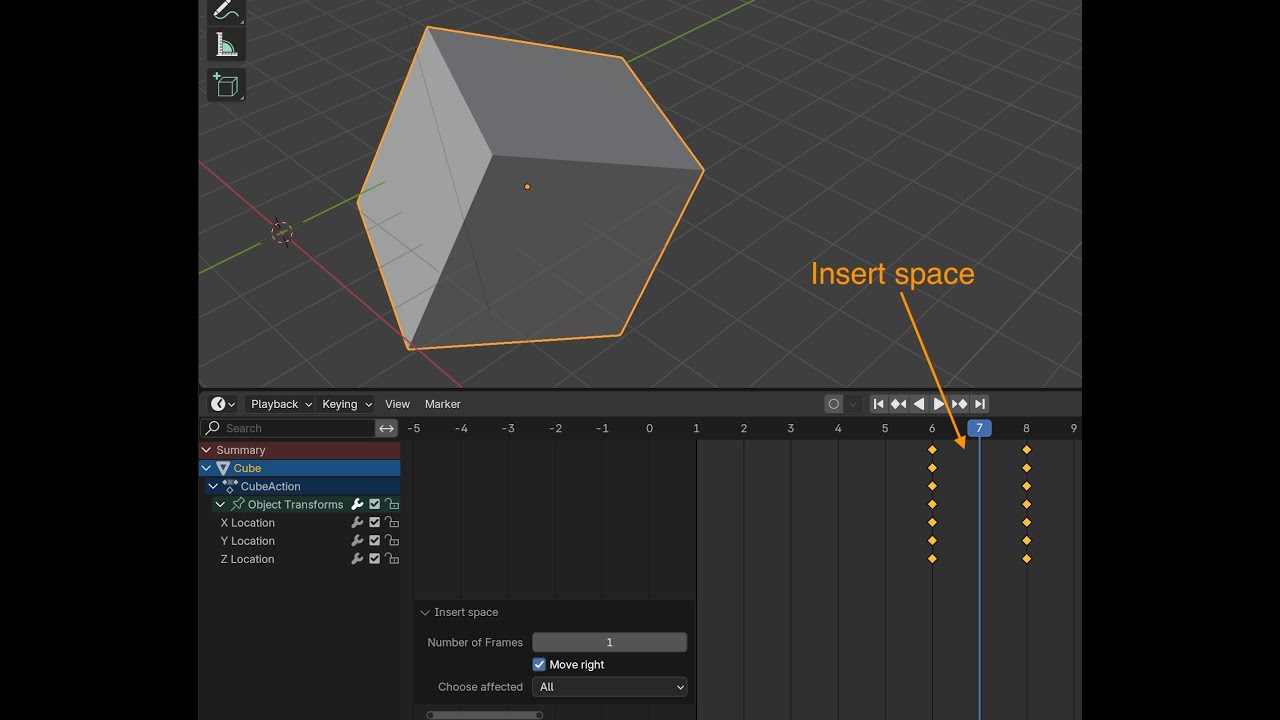Select the CubeAction channel name
The width and height of the screenshot is (1280, 720).
point(270,486)
